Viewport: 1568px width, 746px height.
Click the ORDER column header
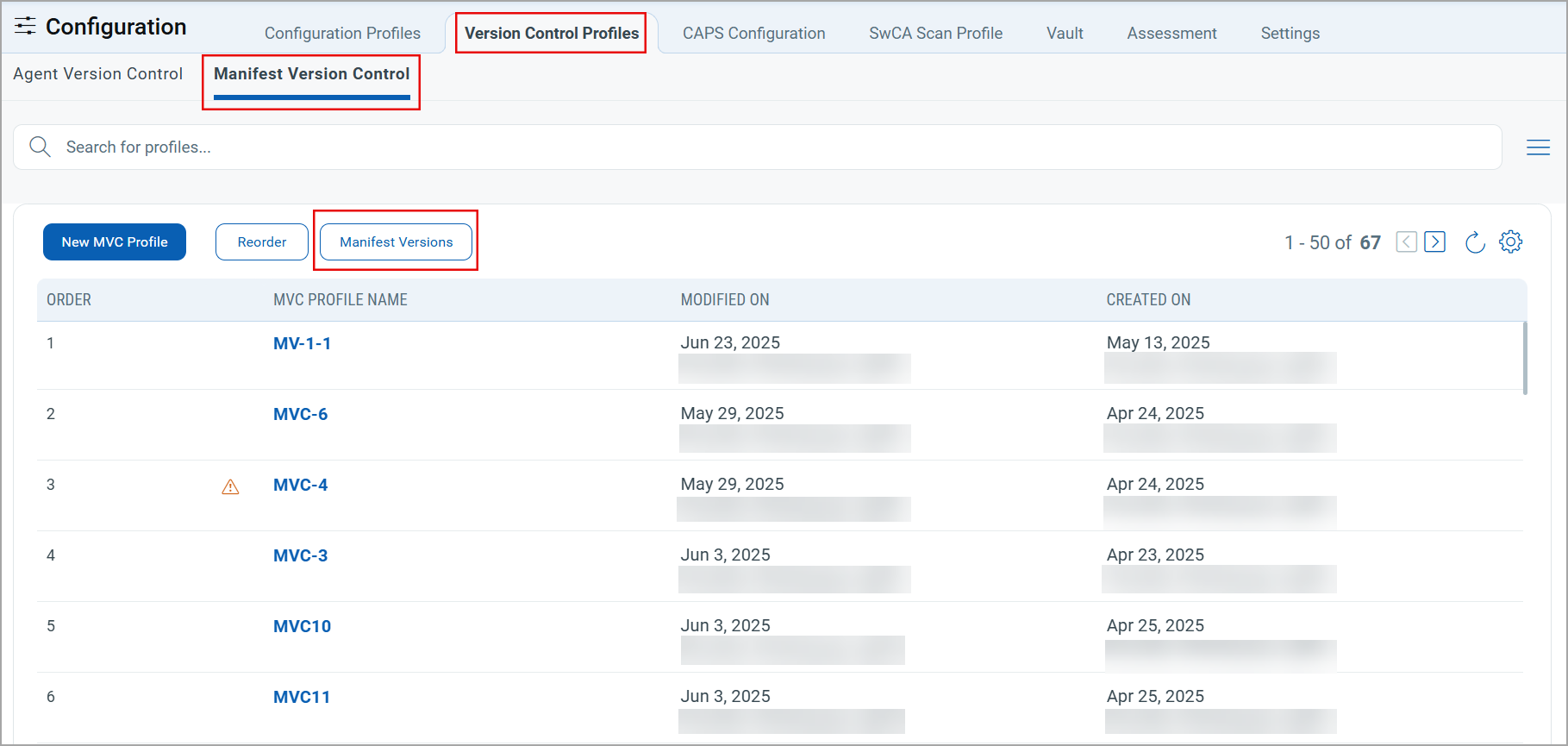coord(69,300)
